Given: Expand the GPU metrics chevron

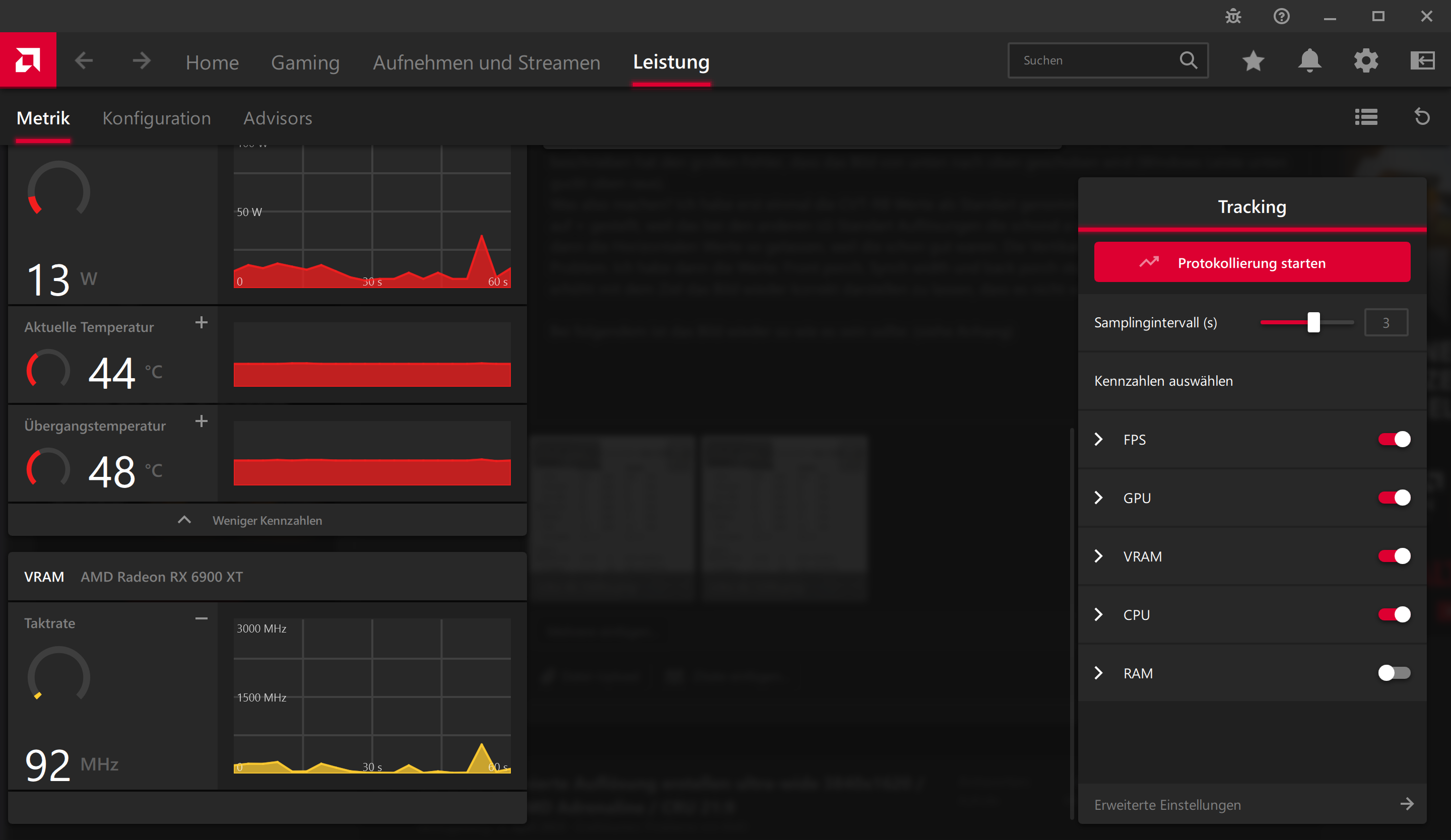Looking at the screenshot, I should 1099,498.
